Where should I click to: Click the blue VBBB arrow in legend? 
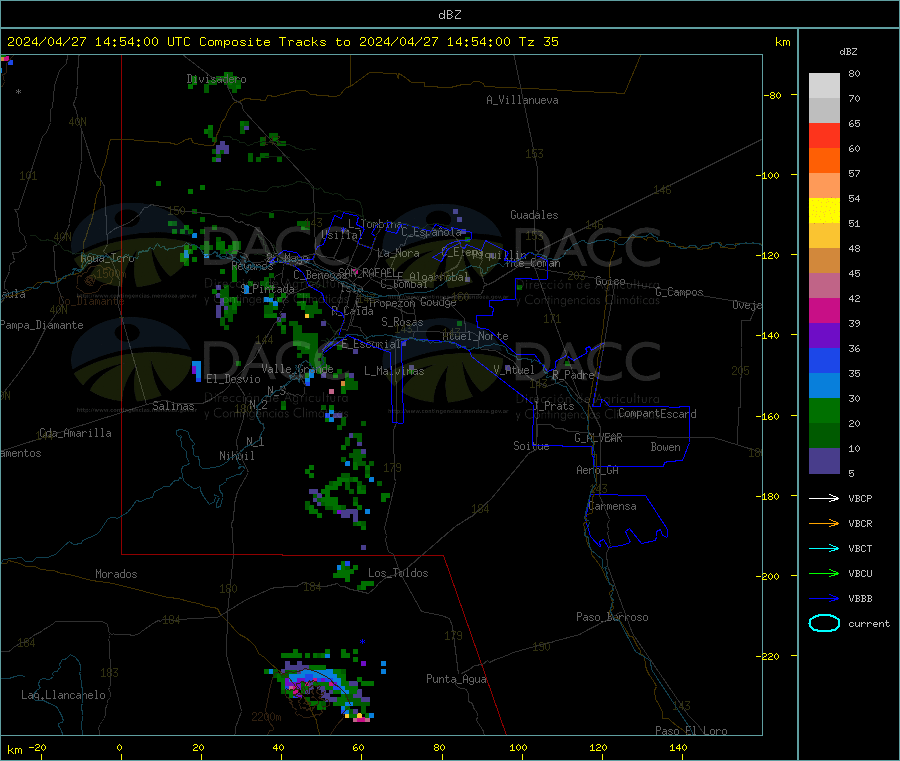[x=824, y=598]
